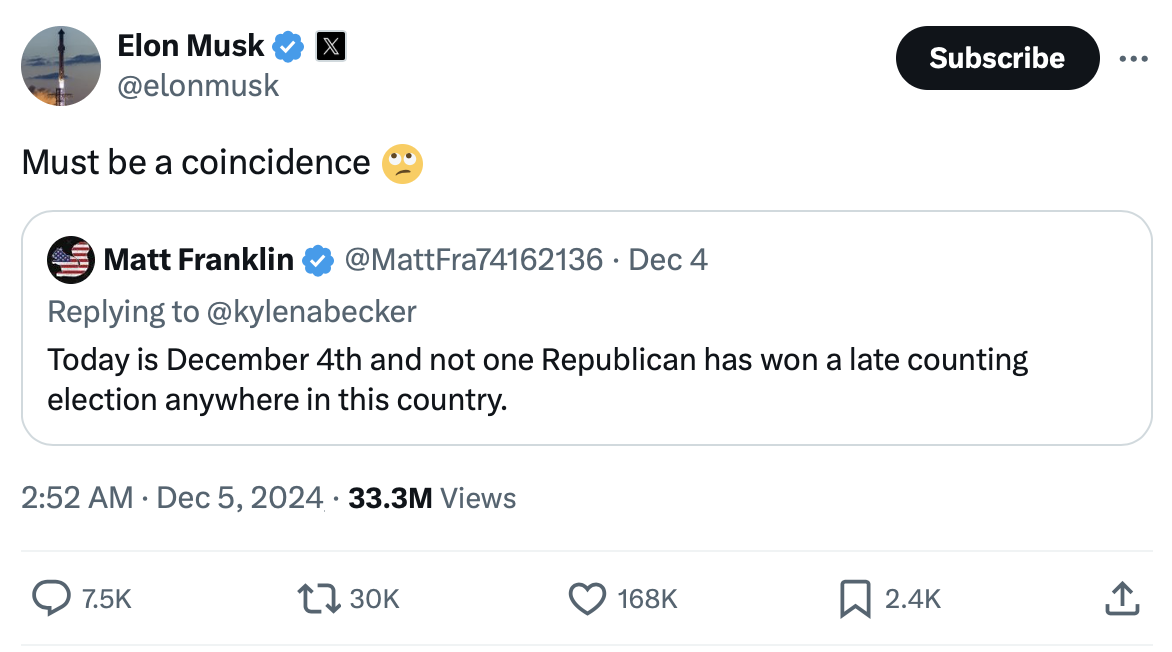1172x652 pixels.
Task: Open the share post icon
Action: tap(1121, 598)
